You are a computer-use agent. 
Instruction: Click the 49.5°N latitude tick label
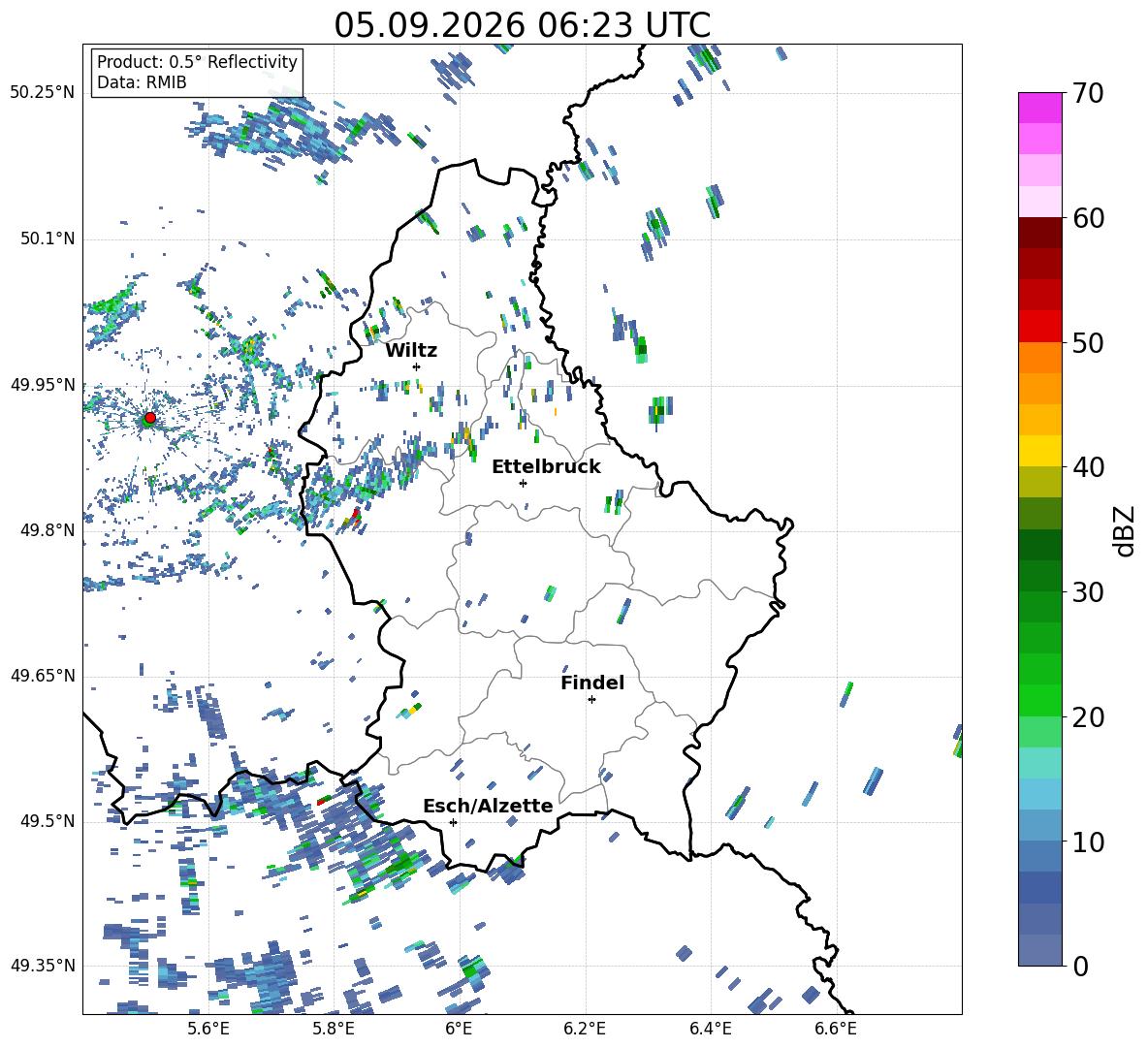coord(48,821)
